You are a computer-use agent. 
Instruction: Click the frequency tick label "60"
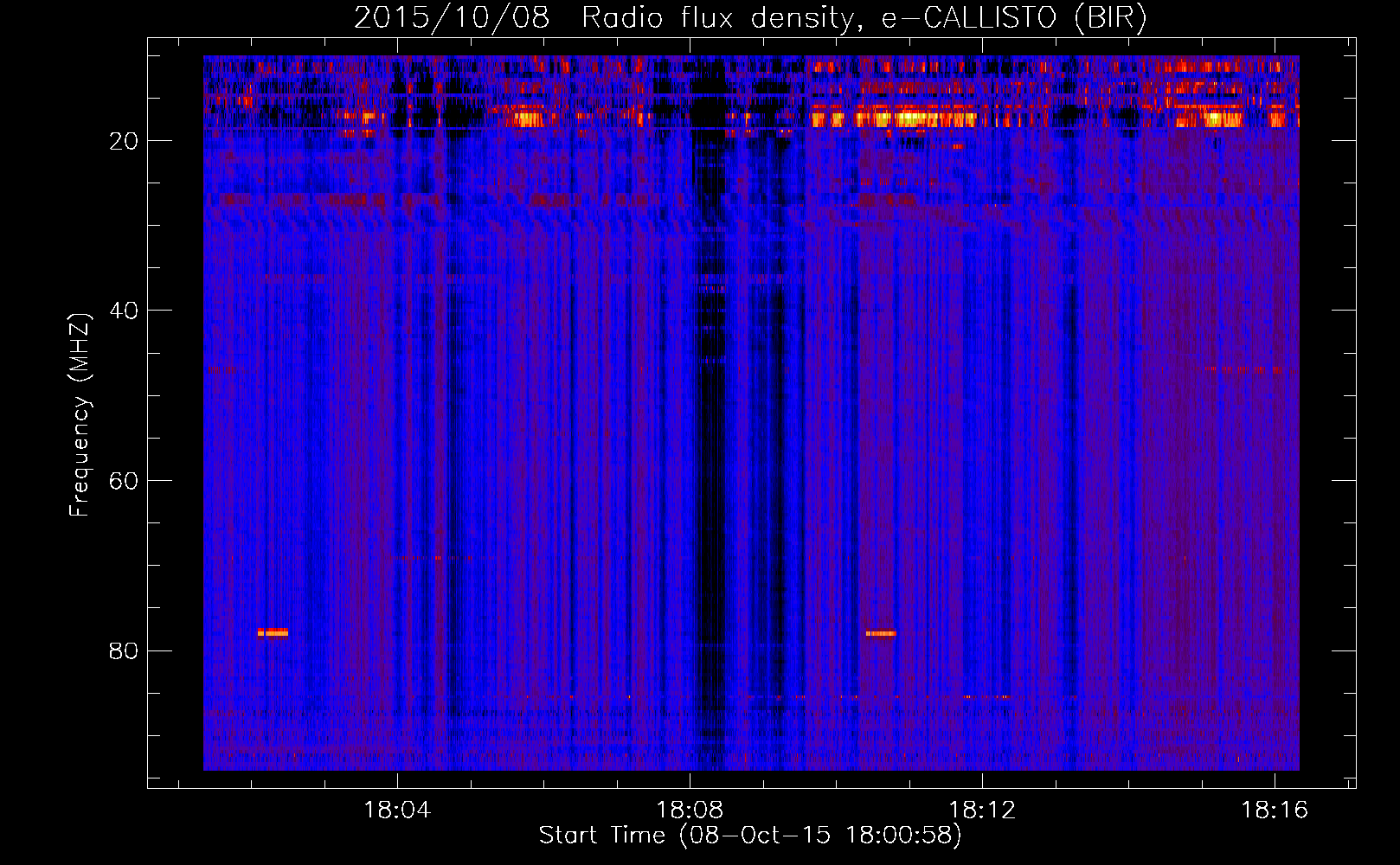(125, 481)
